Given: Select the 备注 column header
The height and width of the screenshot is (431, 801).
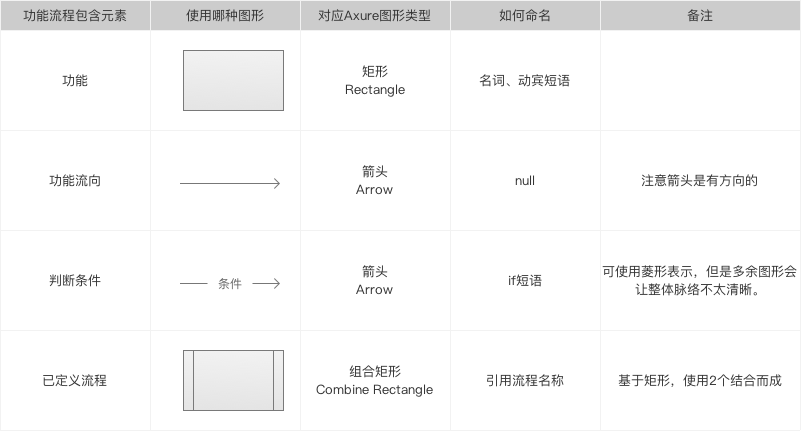Looking at the screenshot, I should point(700,15).
